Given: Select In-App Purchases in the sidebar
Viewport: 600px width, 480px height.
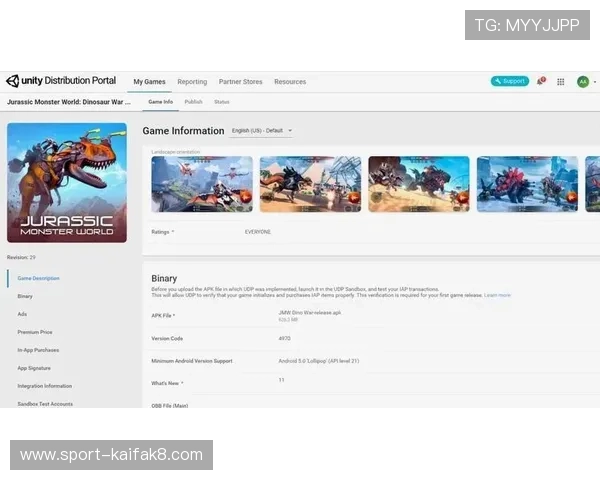Looking at the screenshot, I should point(38,350).
